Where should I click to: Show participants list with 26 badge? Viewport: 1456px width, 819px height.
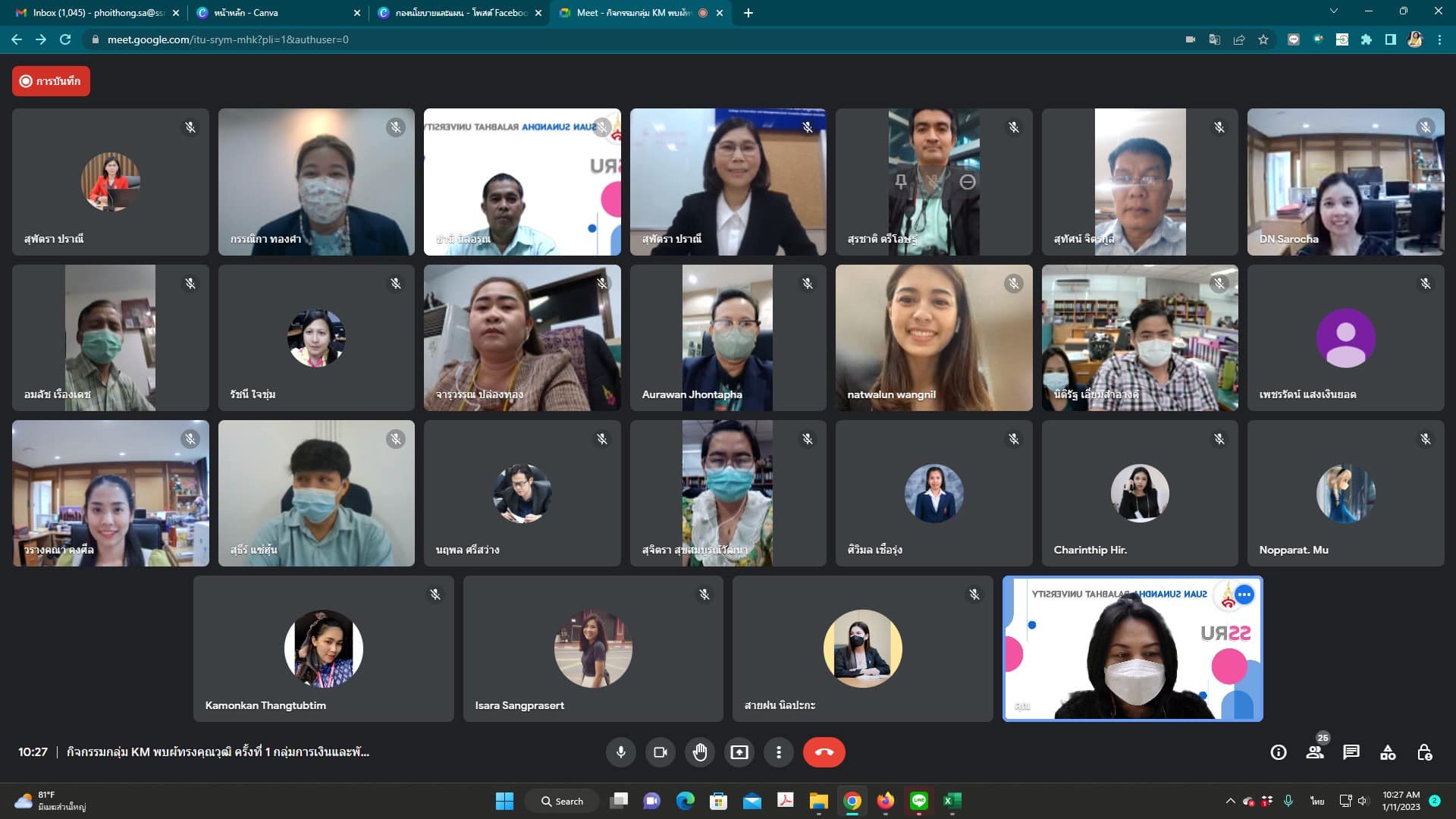[x=1315, y=752]
